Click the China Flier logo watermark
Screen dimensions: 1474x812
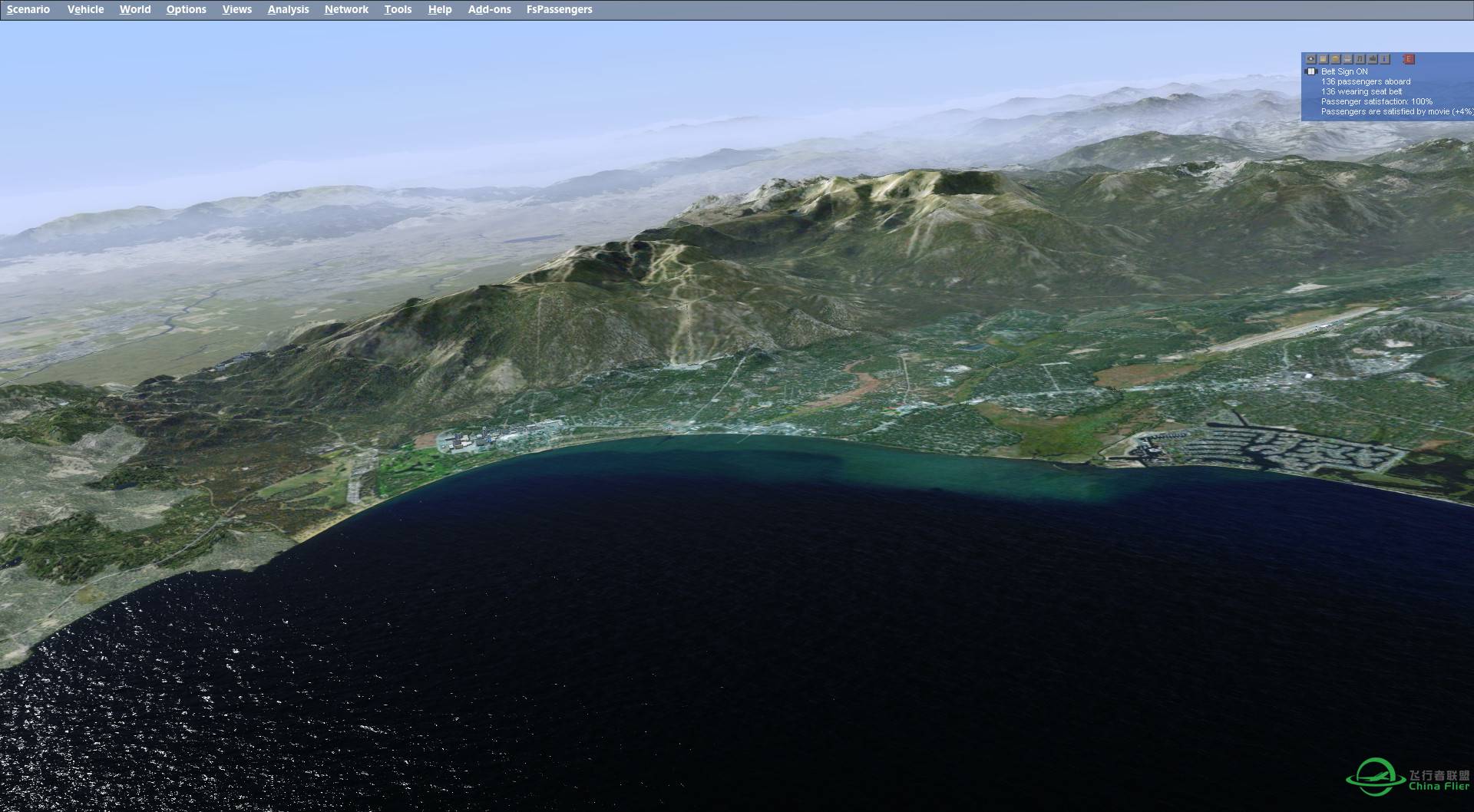pyautogui.click(x=1409, y=777)
